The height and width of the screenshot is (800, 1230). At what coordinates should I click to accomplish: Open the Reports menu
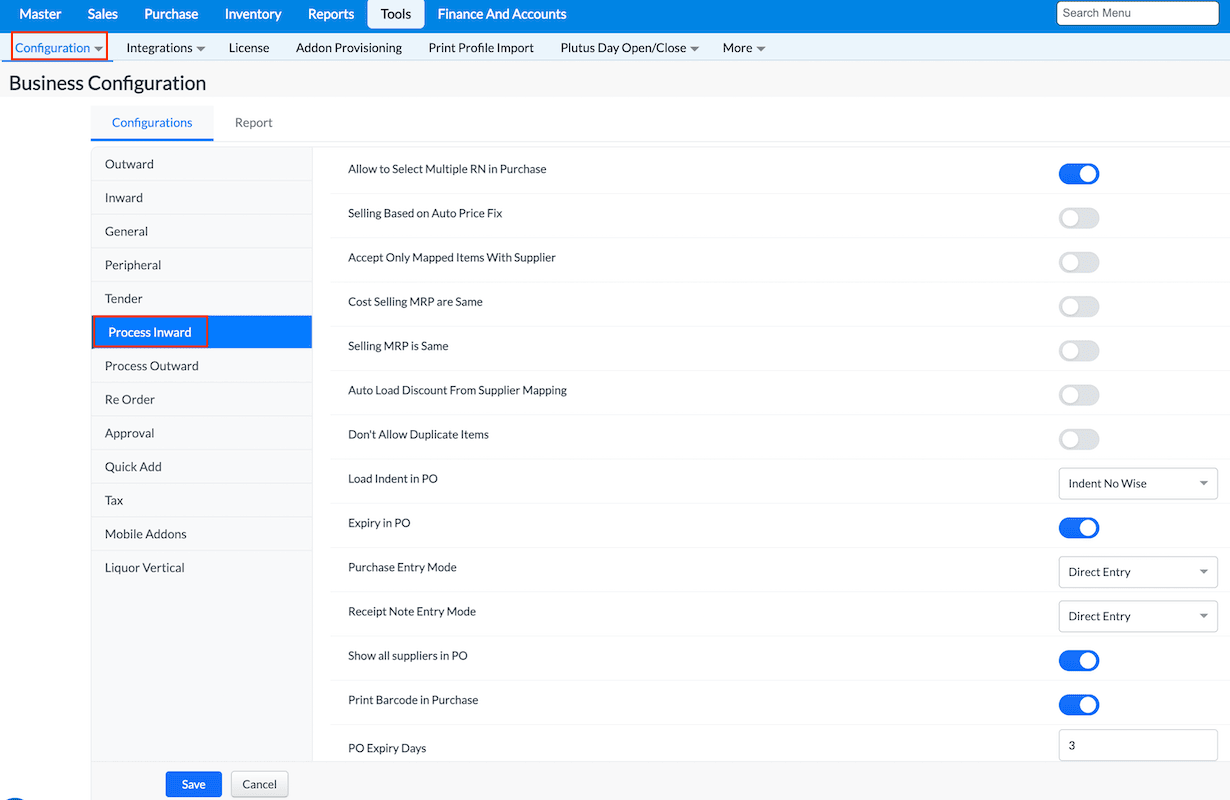tap(331, 14)
